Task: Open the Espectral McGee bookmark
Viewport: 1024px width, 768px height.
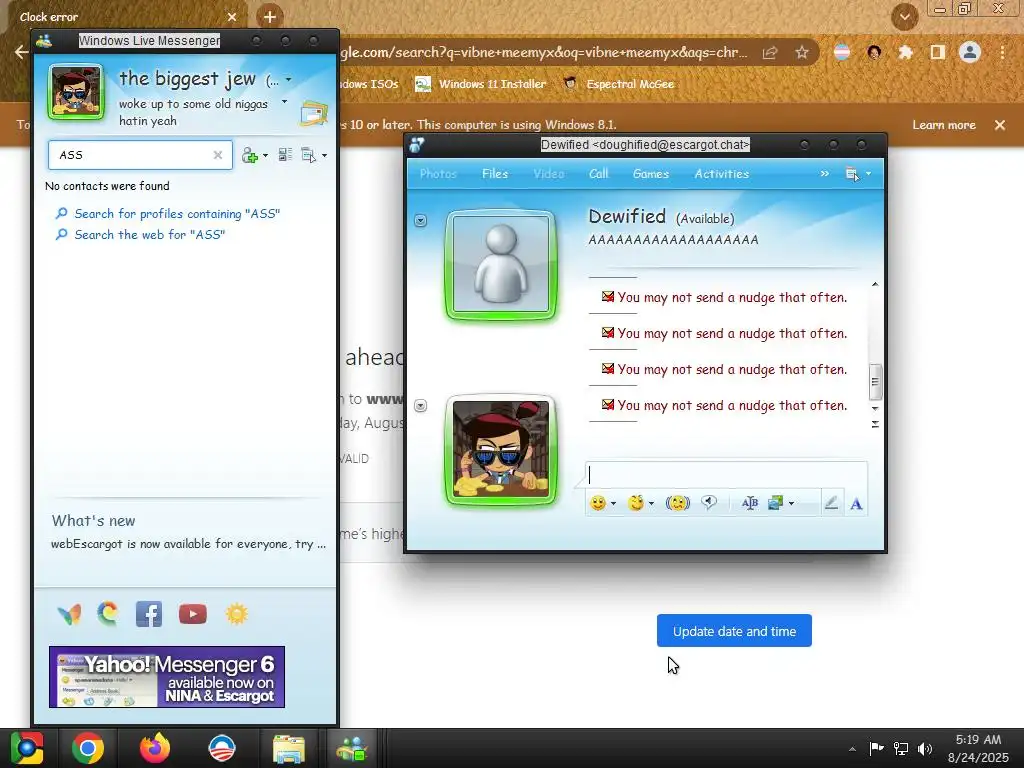Action: (619, 84)
